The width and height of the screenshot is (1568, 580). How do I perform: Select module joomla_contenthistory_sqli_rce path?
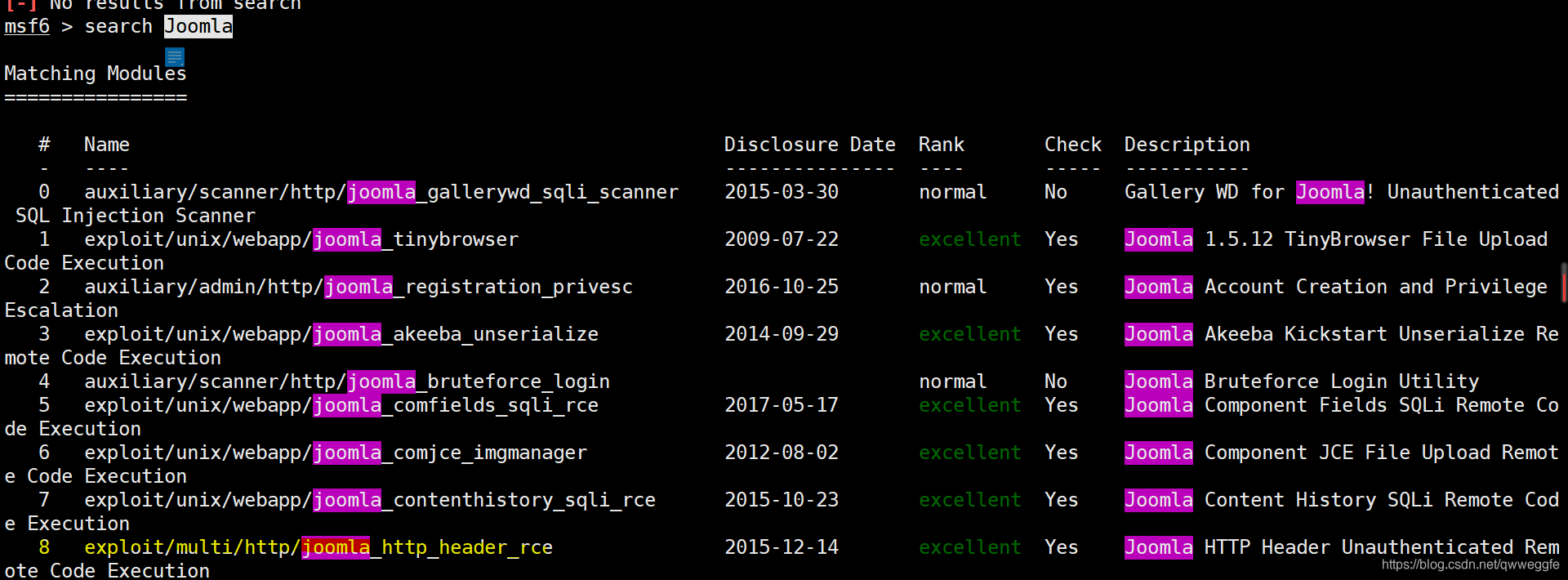point(370,500)
